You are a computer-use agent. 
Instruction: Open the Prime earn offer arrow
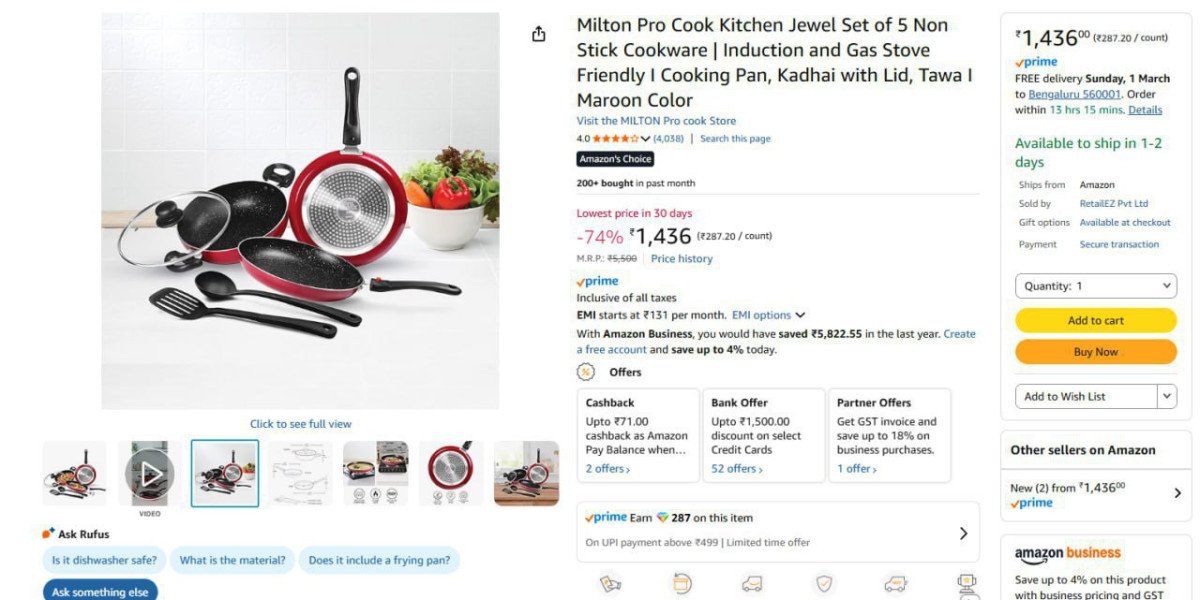tap(963, 534)
